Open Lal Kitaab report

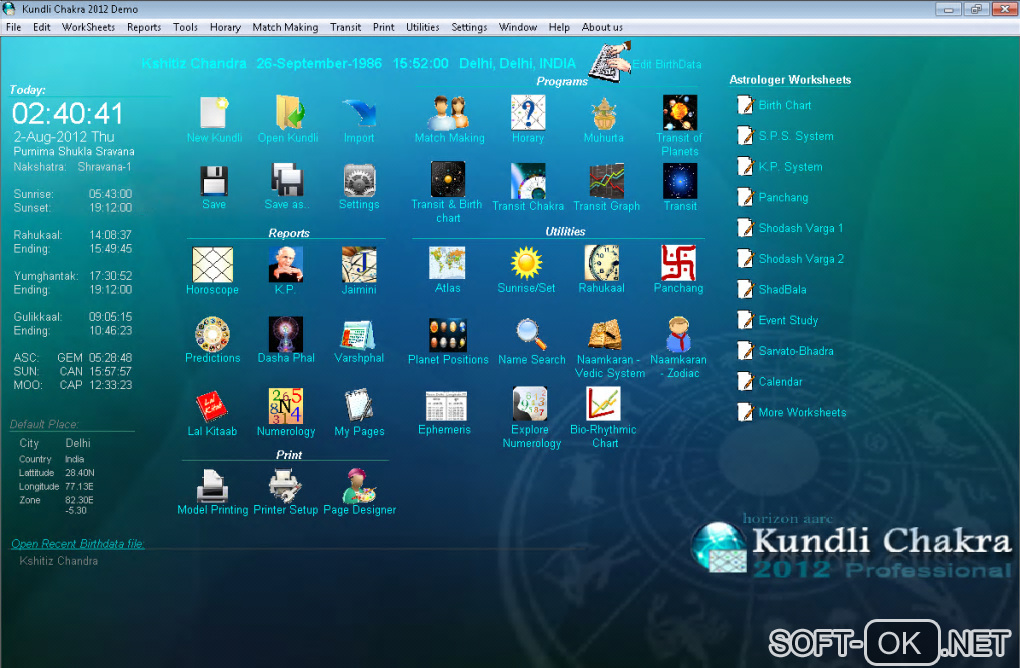[211, 407]
